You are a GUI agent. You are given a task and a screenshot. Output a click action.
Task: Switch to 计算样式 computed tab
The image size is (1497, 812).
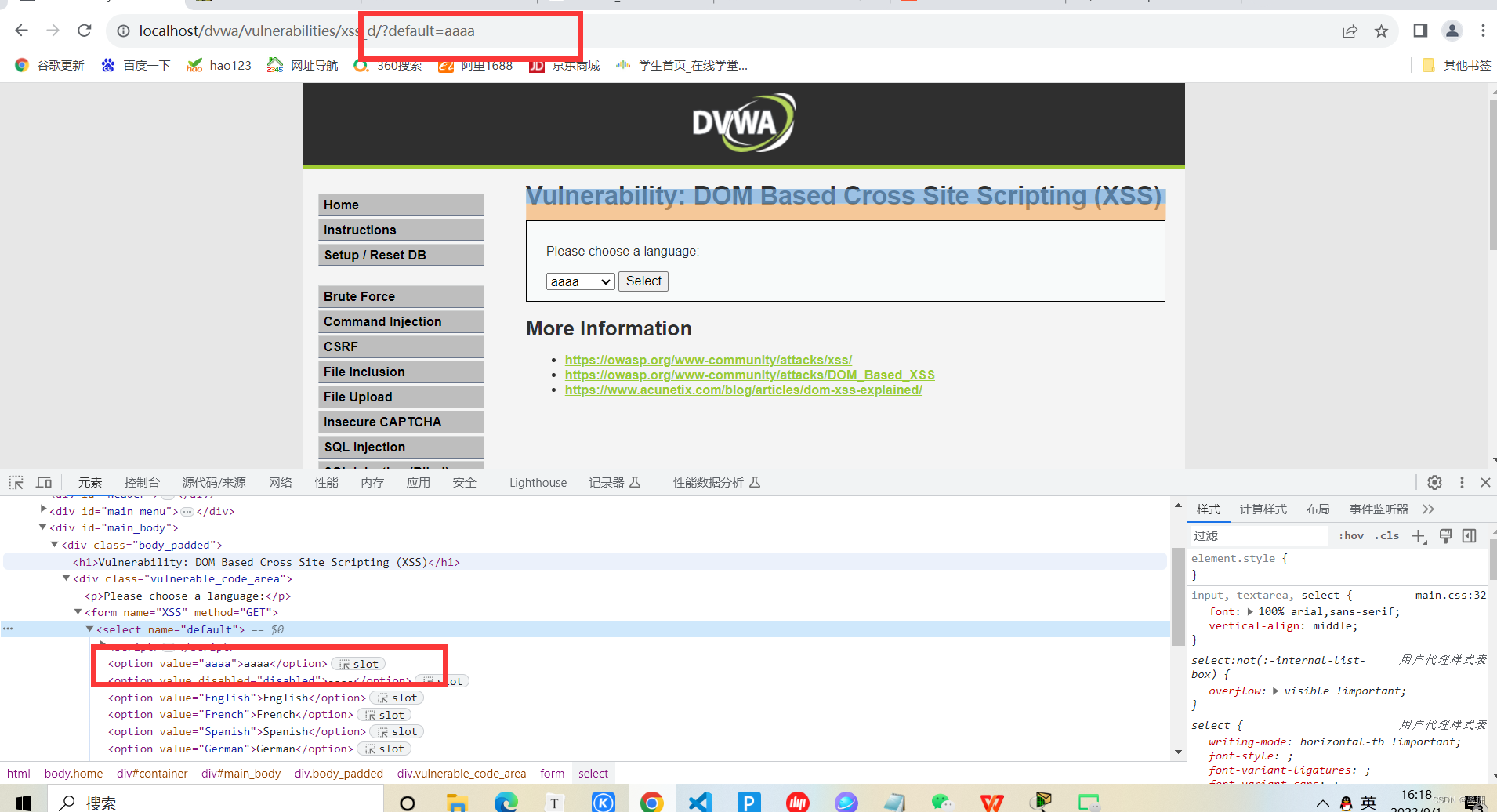1263,509
